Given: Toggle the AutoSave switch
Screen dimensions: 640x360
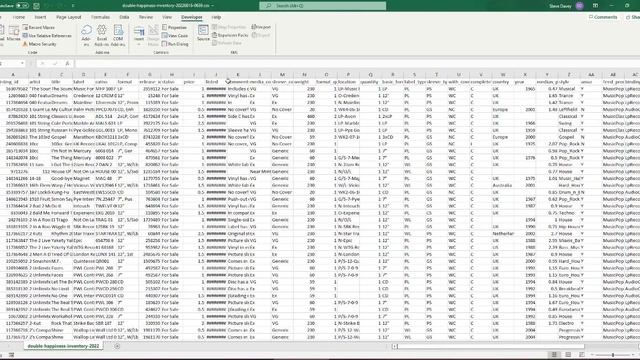Looking at the screenshot, I should click(x=22, y=6).
